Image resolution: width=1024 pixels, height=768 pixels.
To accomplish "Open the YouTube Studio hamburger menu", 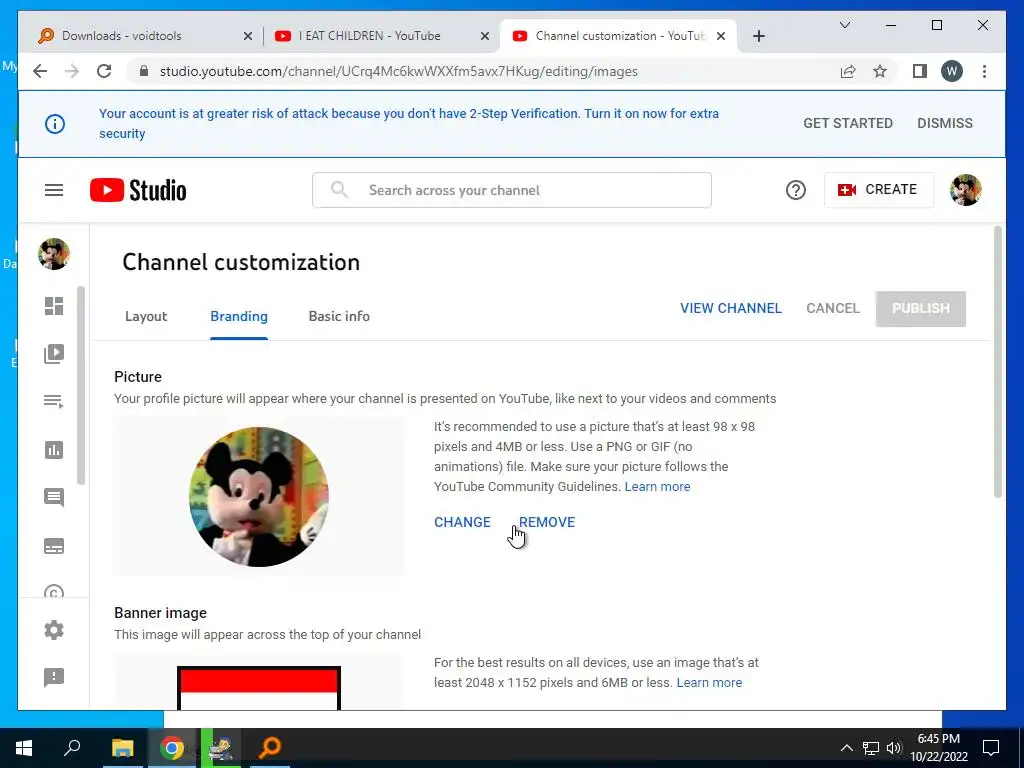I will [54, 190].
